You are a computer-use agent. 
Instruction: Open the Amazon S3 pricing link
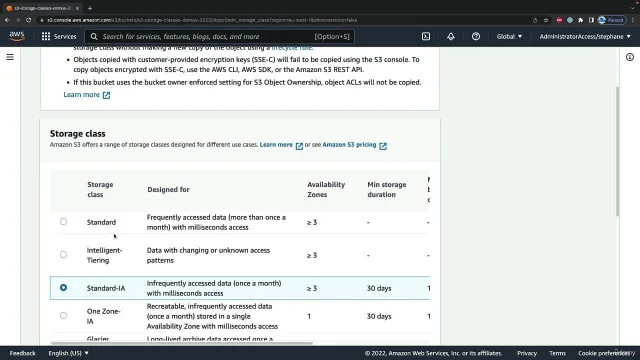(349, 144)
